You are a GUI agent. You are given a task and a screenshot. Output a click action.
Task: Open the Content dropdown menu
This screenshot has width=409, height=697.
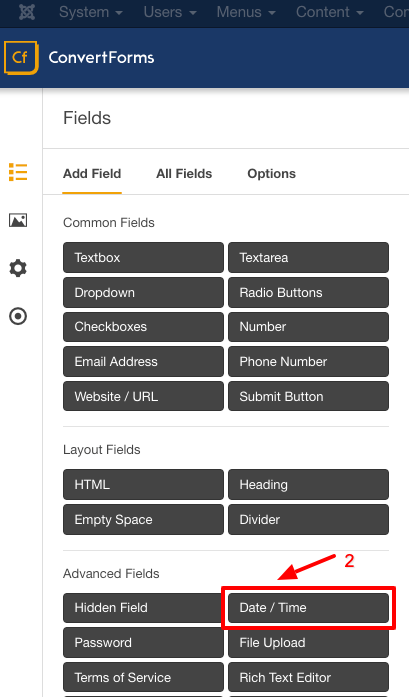click(329, 12)
